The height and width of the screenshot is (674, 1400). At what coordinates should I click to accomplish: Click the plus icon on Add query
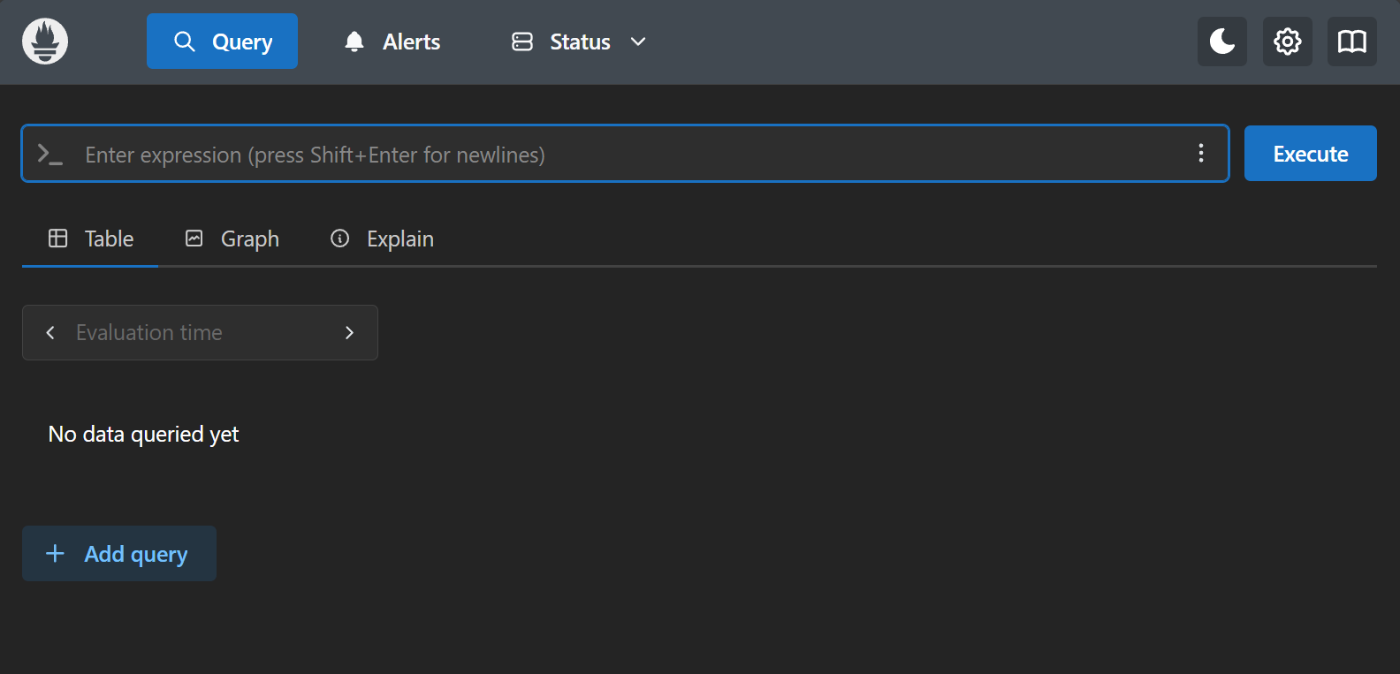[56, 554]
